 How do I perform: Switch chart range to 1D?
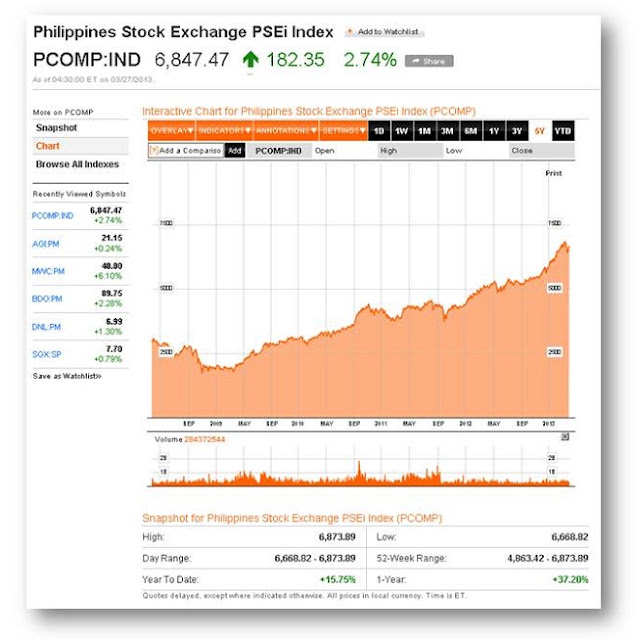tap(379, 131)
